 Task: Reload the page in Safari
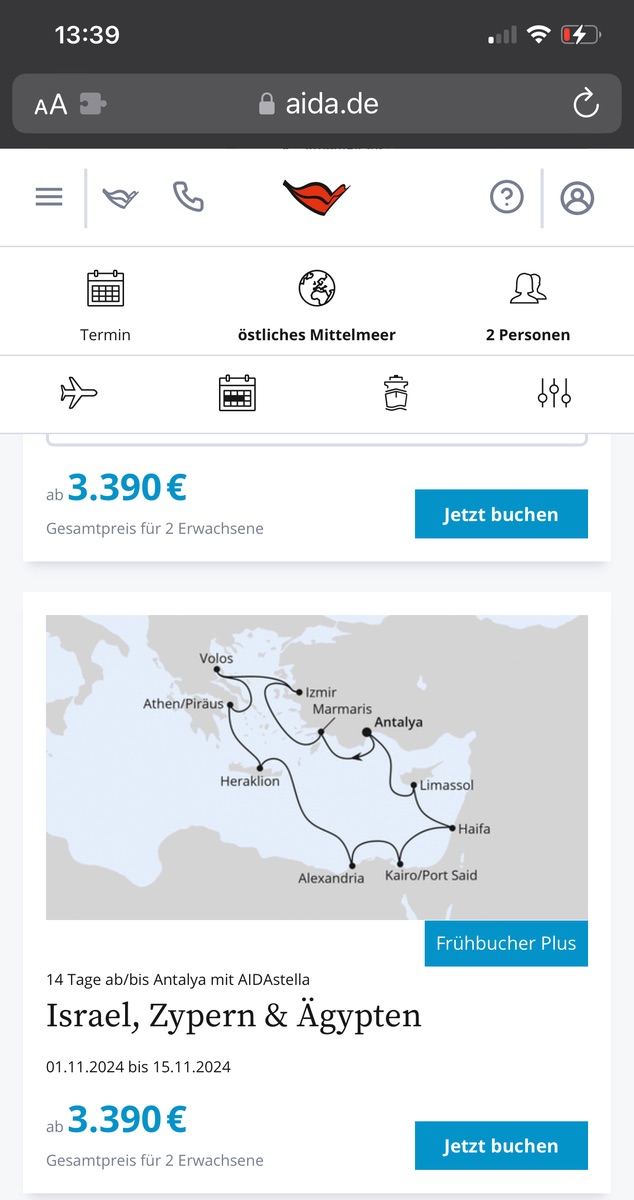coord(585,103)
